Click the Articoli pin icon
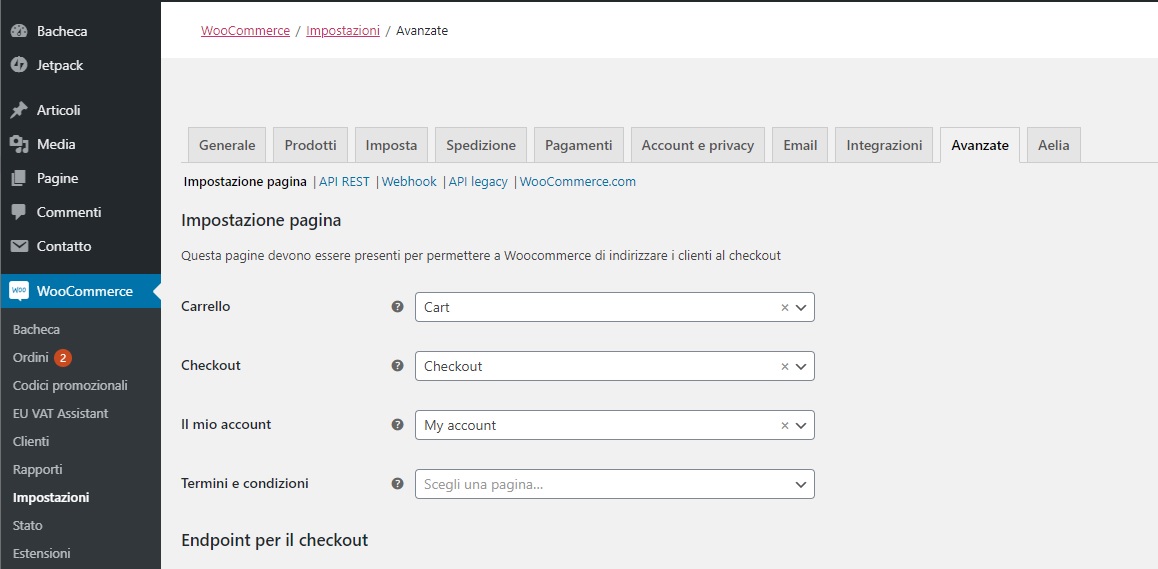The width and height of the screenshot is (1158, 569). [x=19, y=110]
